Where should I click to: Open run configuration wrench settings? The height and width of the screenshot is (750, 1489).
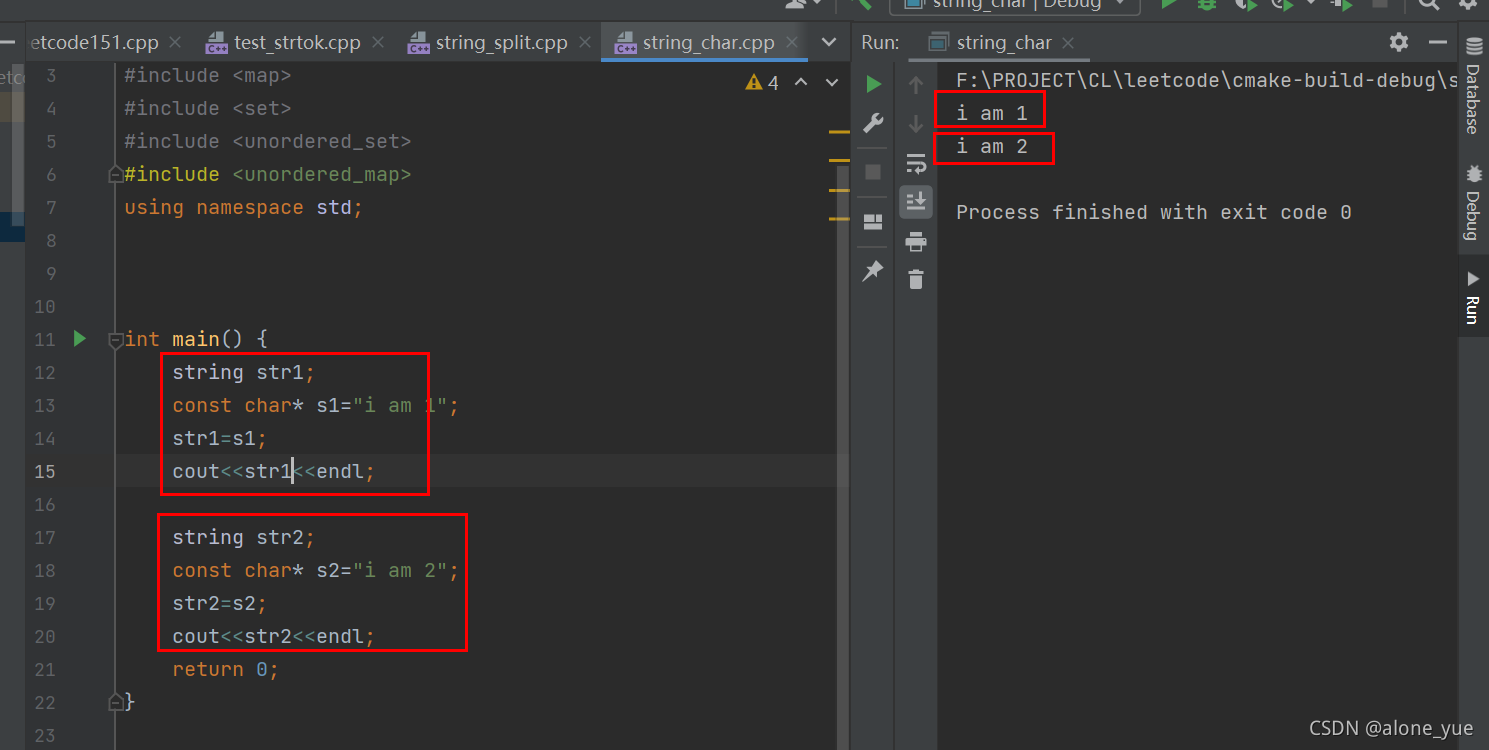(873, 123)
